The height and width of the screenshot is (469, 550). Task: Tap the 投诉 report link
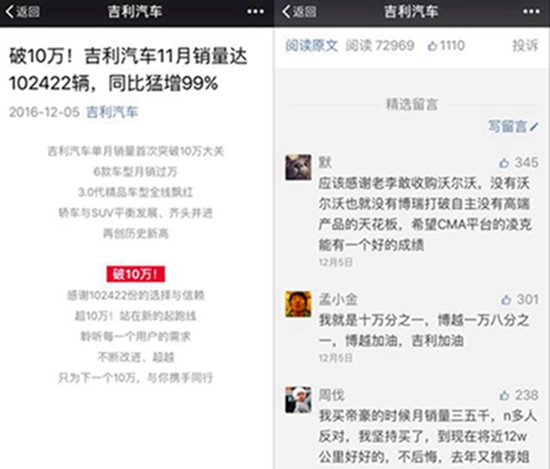click(525, 46)
